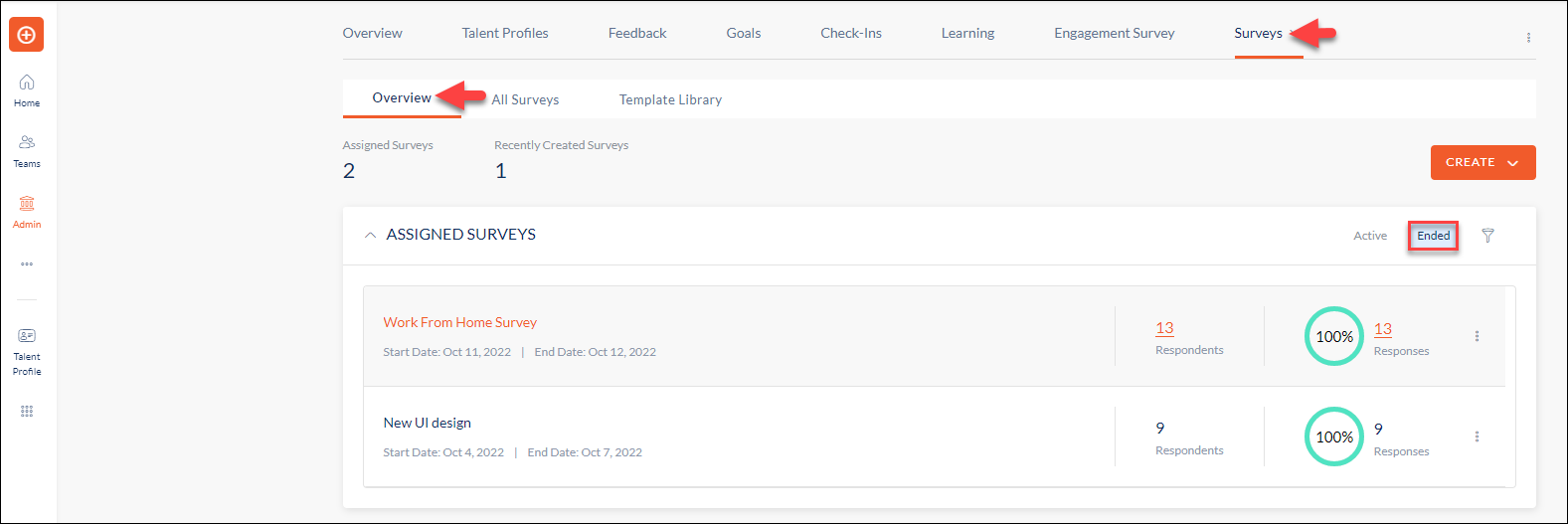Image resolution: width=1568 pixels, height=524 pixels.
Task: Open the Learning tab
Action: point(967,33)
